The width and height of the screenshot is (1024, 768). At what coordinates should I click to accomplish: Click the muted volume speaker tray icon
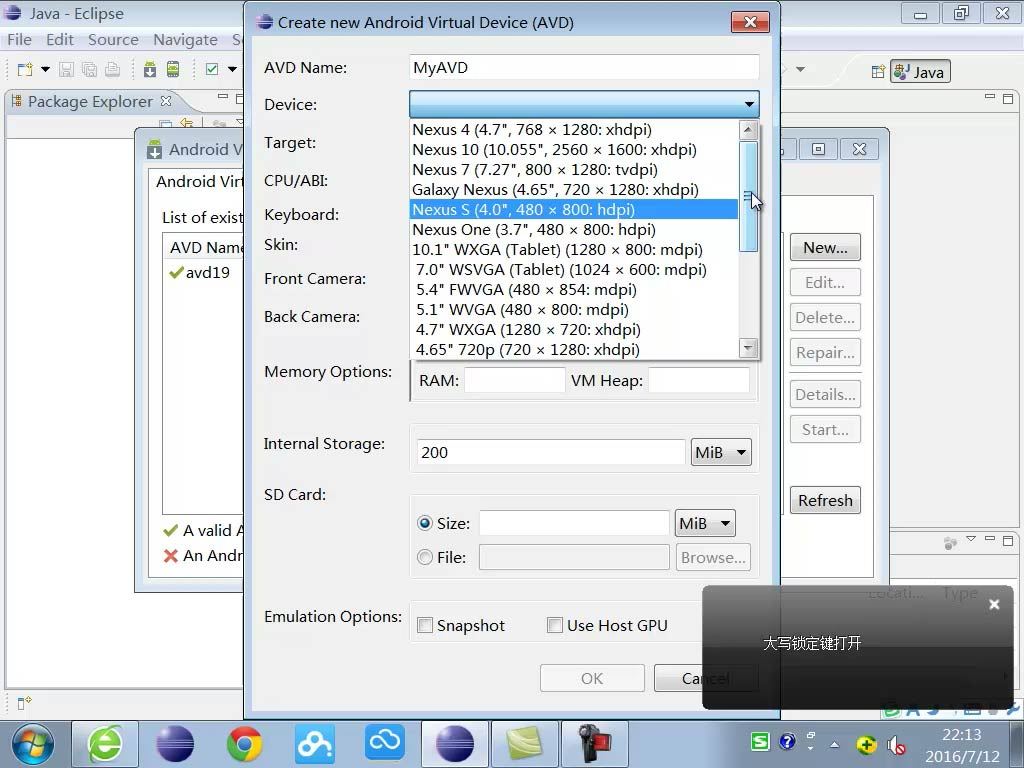tap(896, 745)
